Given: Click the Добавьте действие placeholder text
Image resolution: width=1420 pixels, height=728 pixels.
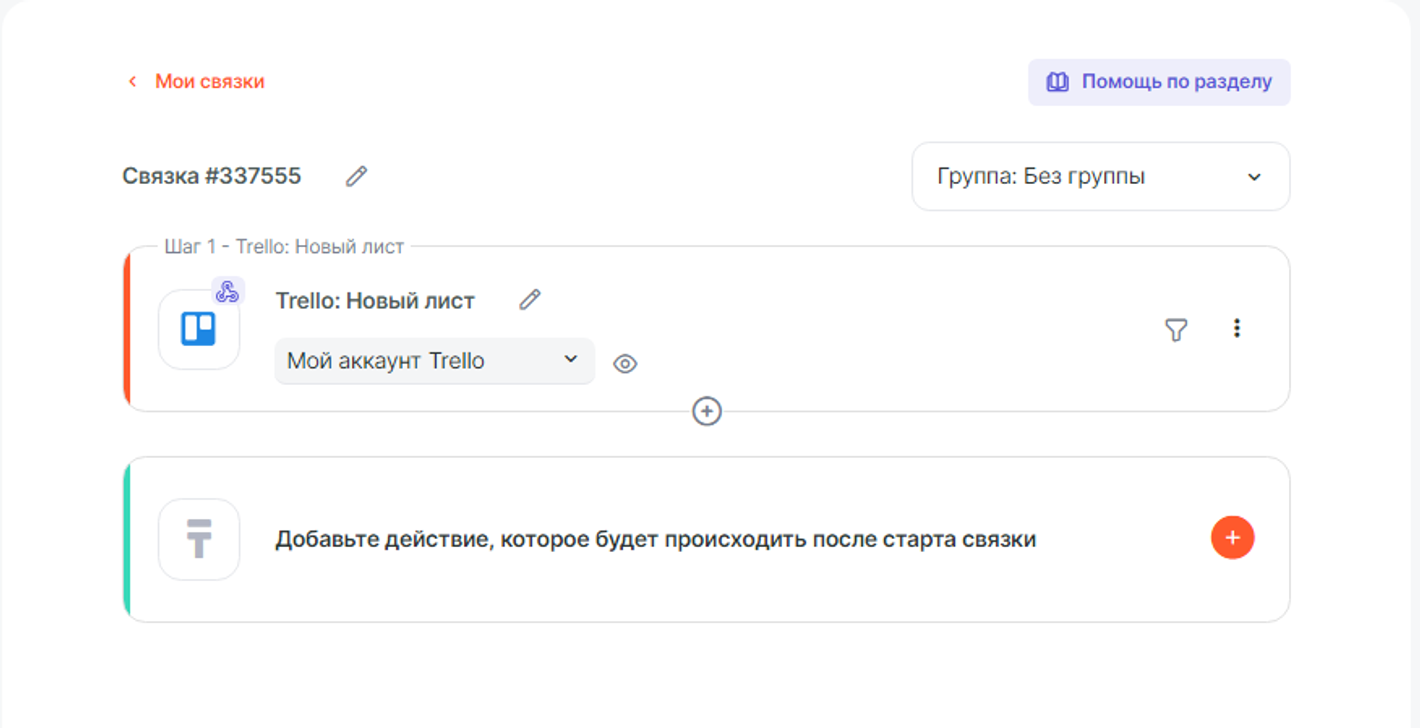Looking at the screenshot, I should (655, 540).
